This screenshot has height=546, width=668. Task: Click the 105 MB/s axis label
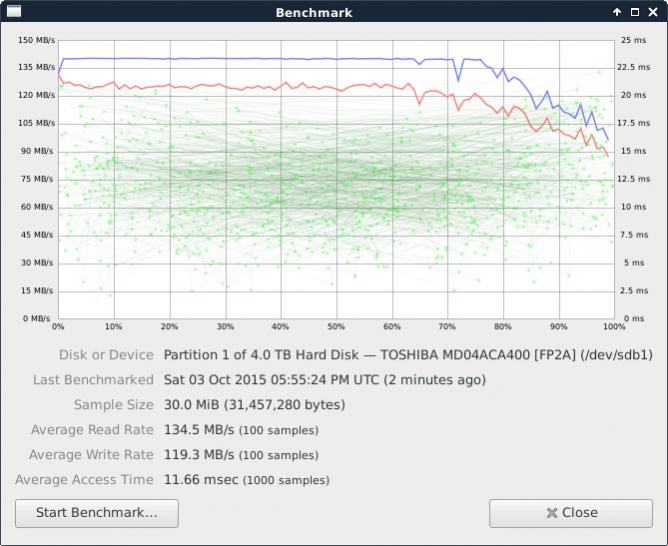click(37, 124)
